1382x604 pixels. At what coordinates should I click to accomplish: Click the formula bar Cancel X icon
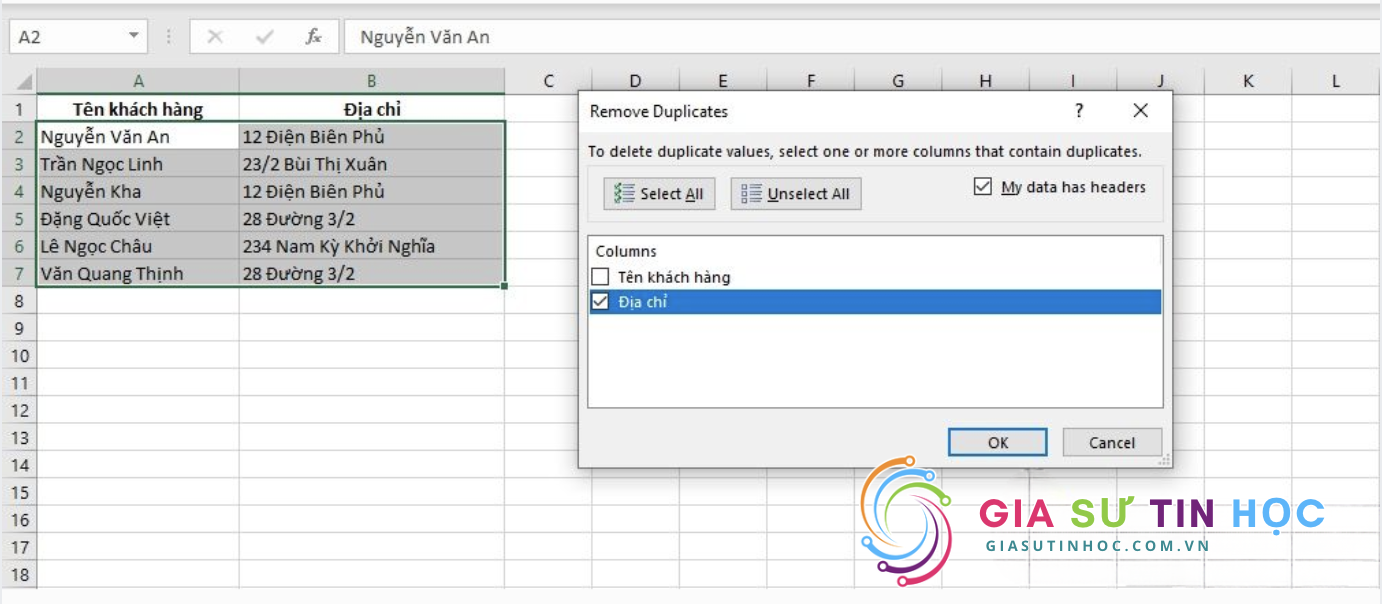pyautogui.click(x=214, y=37)
